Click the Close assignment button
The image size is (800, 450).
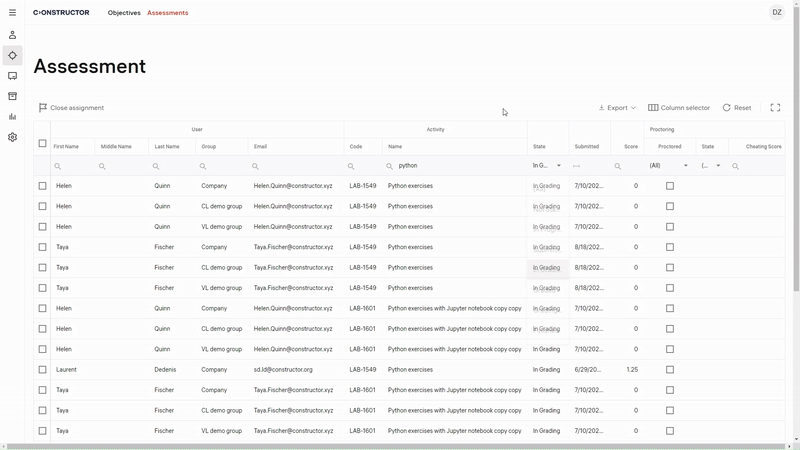click(x=71, y=108)
